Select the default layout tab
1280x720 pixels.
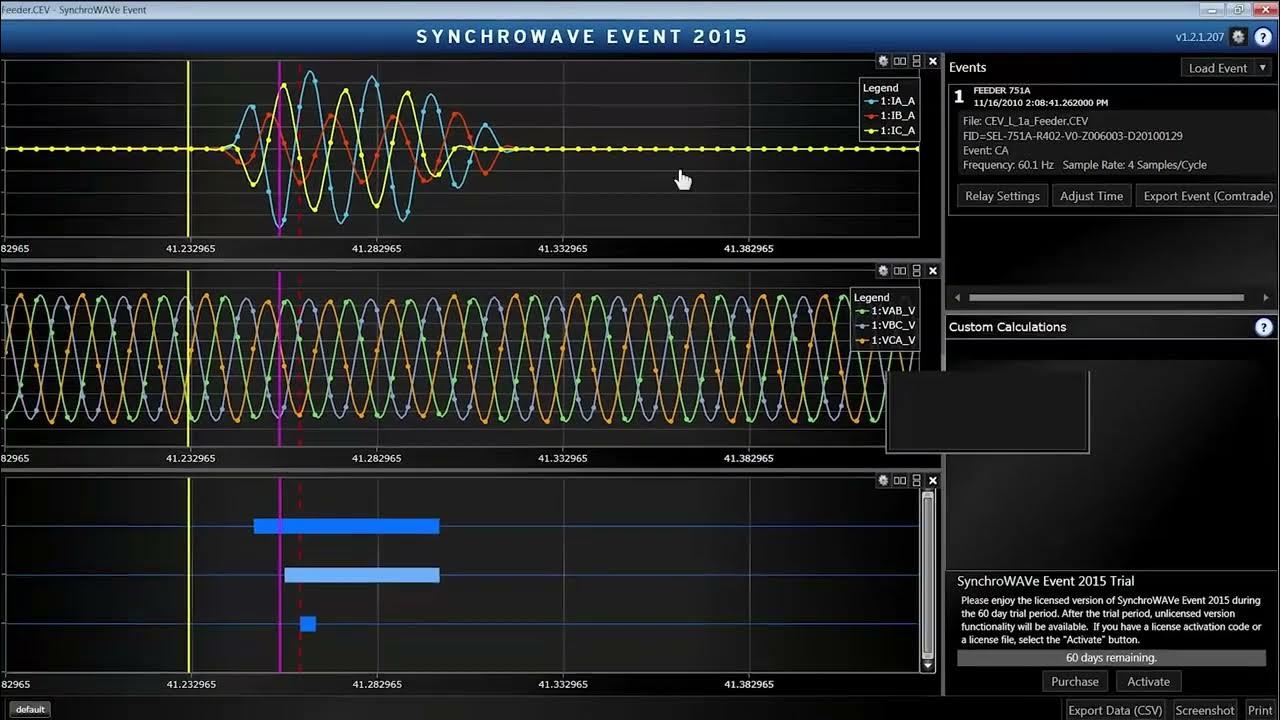30,709
